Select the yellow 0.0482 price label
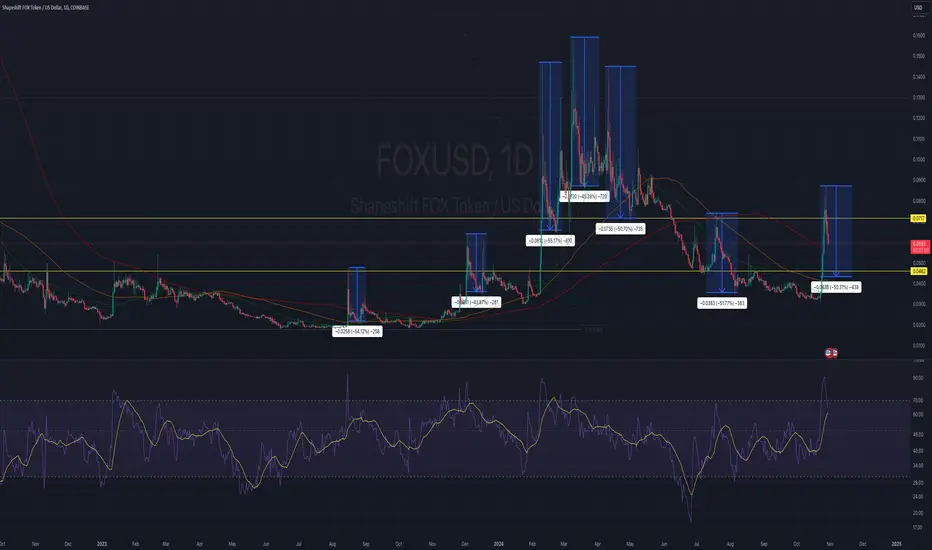Screen dimensions: 932x550 click(918, 271)
